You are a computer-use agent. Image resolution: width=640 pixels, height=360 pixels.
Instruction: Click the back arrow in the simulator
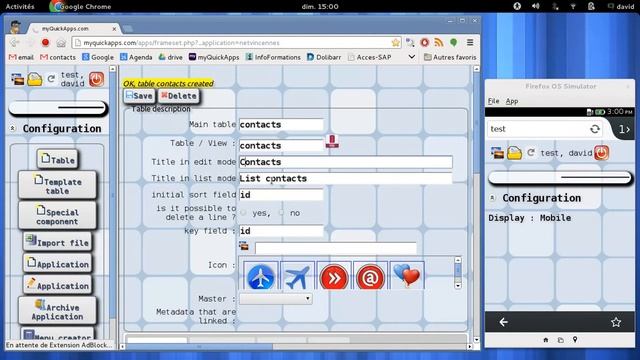[504, 322]
